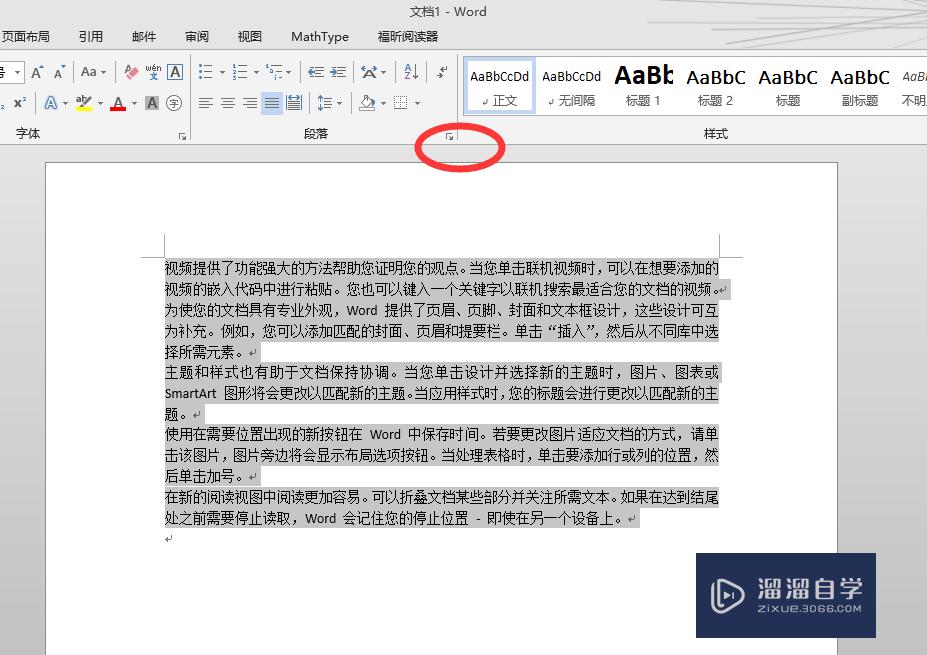Select the Character Border icon
Screen dimensions: 927x655
click(x=175, y=71)
